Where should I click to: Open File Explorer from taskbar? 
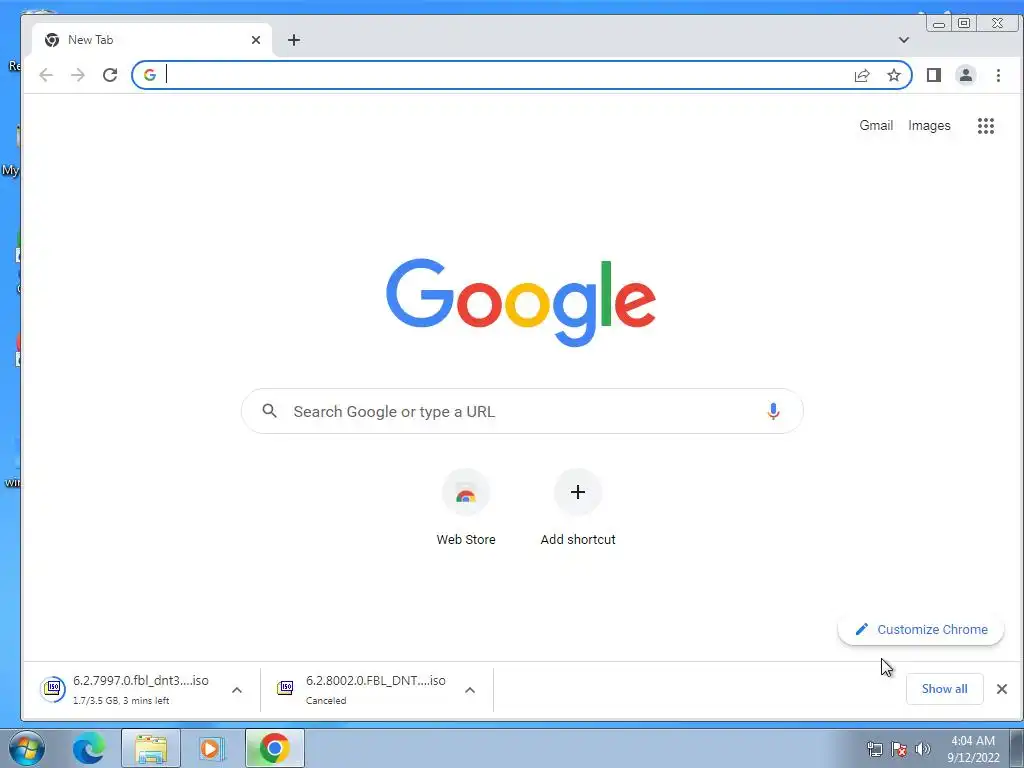151,748
